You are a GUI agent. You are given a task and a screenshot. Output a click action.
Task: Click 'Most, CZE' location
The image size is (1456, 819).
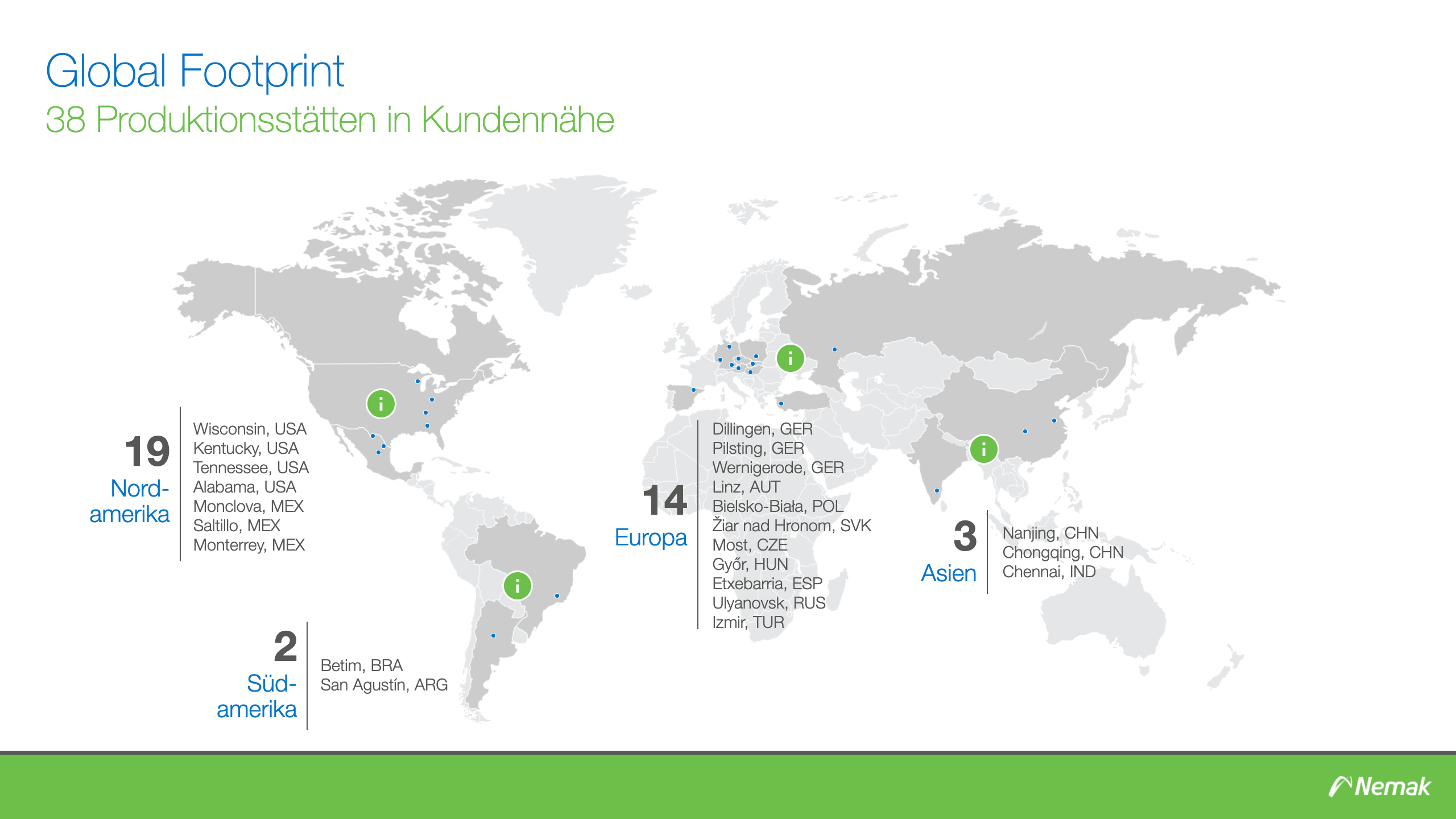(750, 545)
